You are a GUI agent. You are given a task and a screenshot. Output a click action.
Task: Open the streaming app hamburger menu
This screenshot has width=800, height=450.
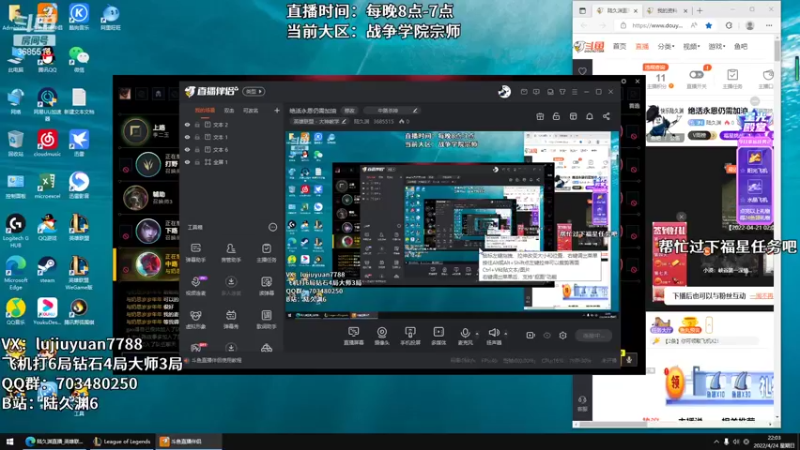[x=574, y=92]
